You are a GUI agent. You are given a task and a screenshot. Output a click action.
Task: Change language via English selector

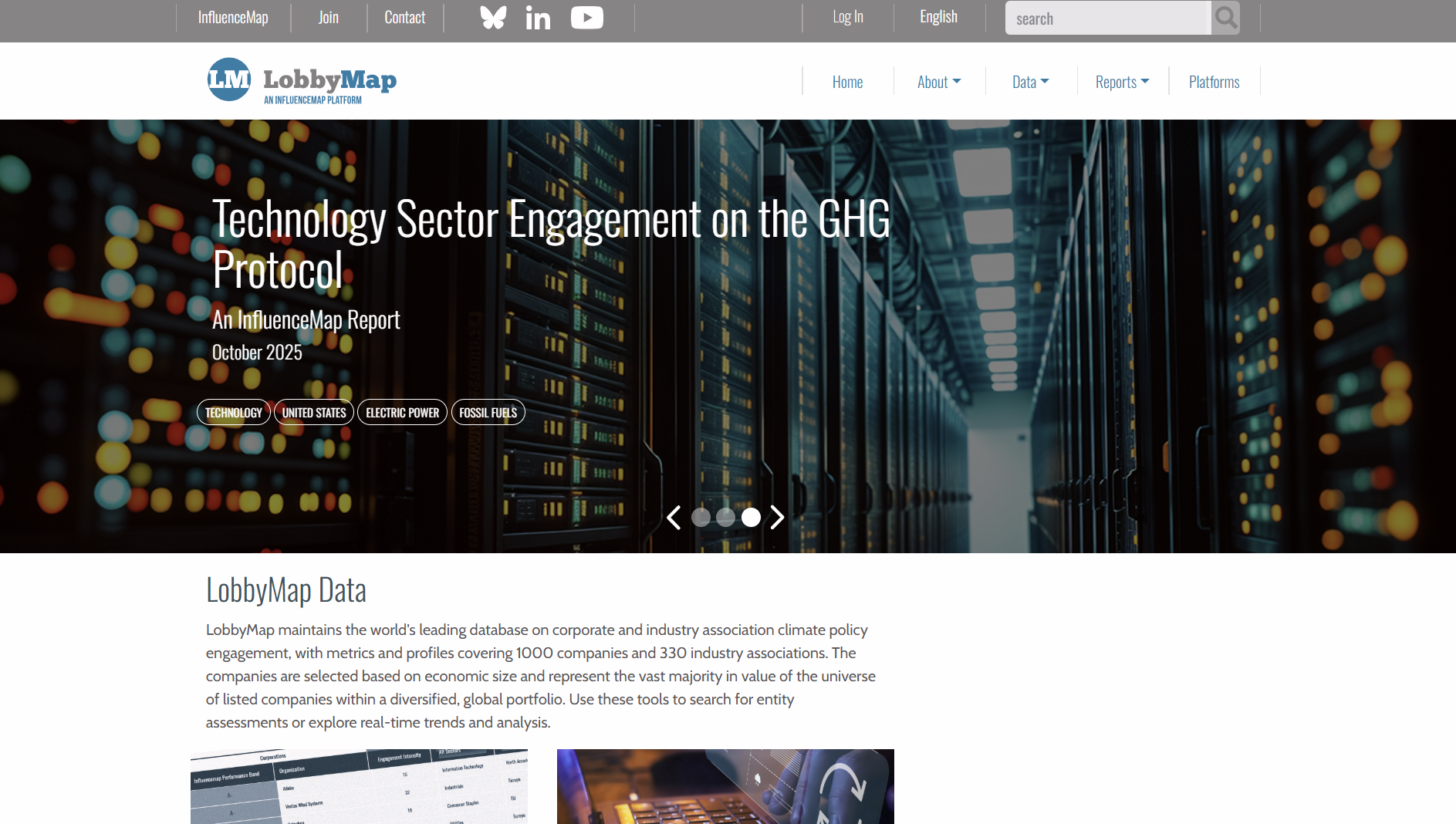click(x=938, y=17)
